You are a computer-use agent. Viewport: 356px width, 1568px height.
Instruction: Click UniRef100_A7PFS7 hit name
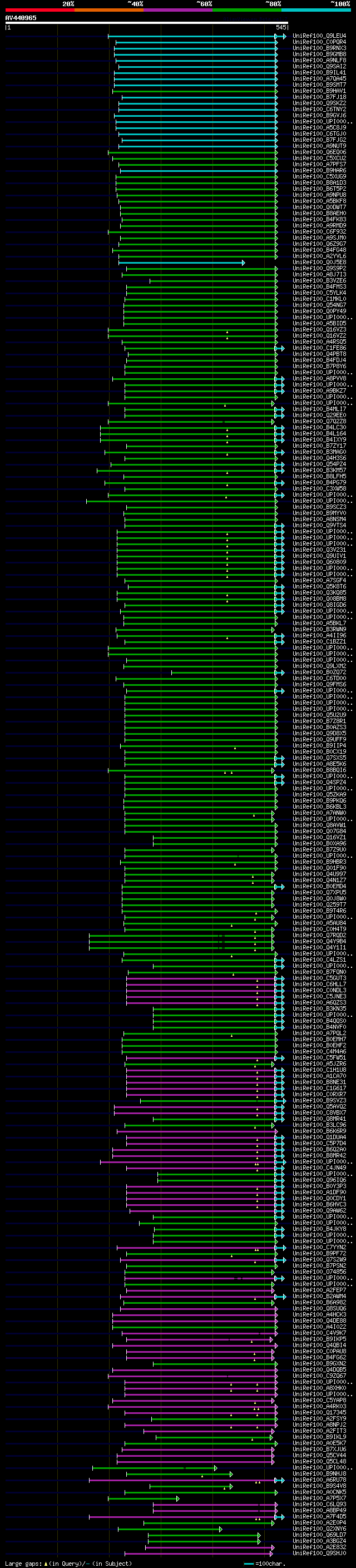pyautogui.click(x=319, y=164)
